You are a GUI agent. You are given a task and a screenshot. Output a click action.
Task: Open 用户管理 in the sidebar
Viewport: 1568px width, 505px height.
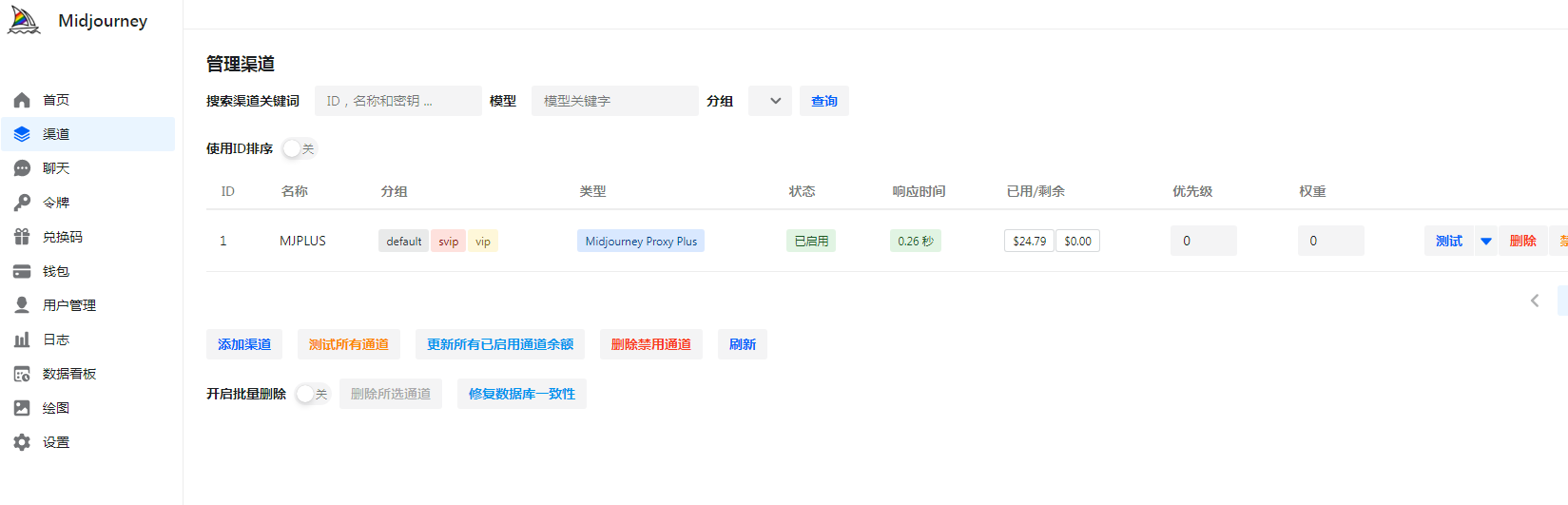pos(87,305)
